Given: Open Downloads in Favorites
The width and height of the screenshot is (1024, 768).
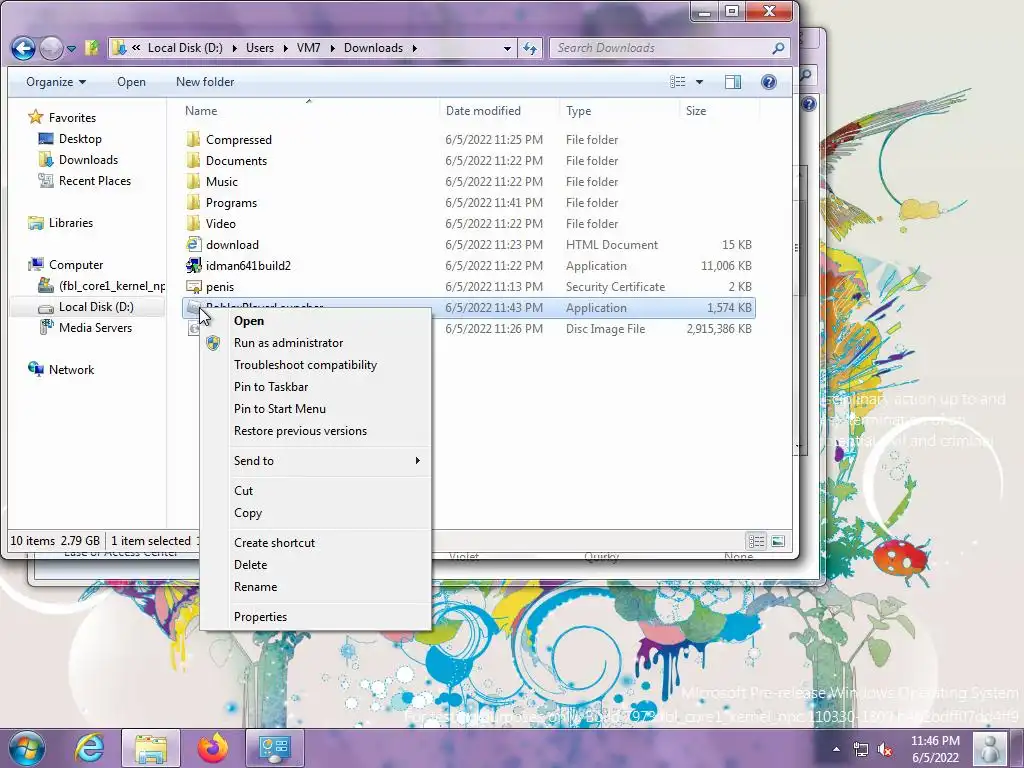Looking at the screenshot, I should click(88, 159).
